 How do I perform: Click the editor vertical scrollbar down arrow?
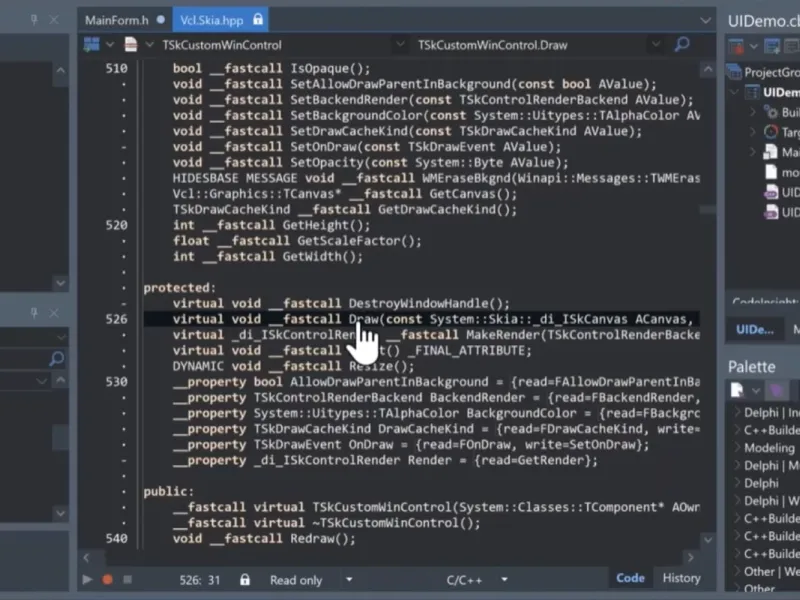click(x=708, y=539)
